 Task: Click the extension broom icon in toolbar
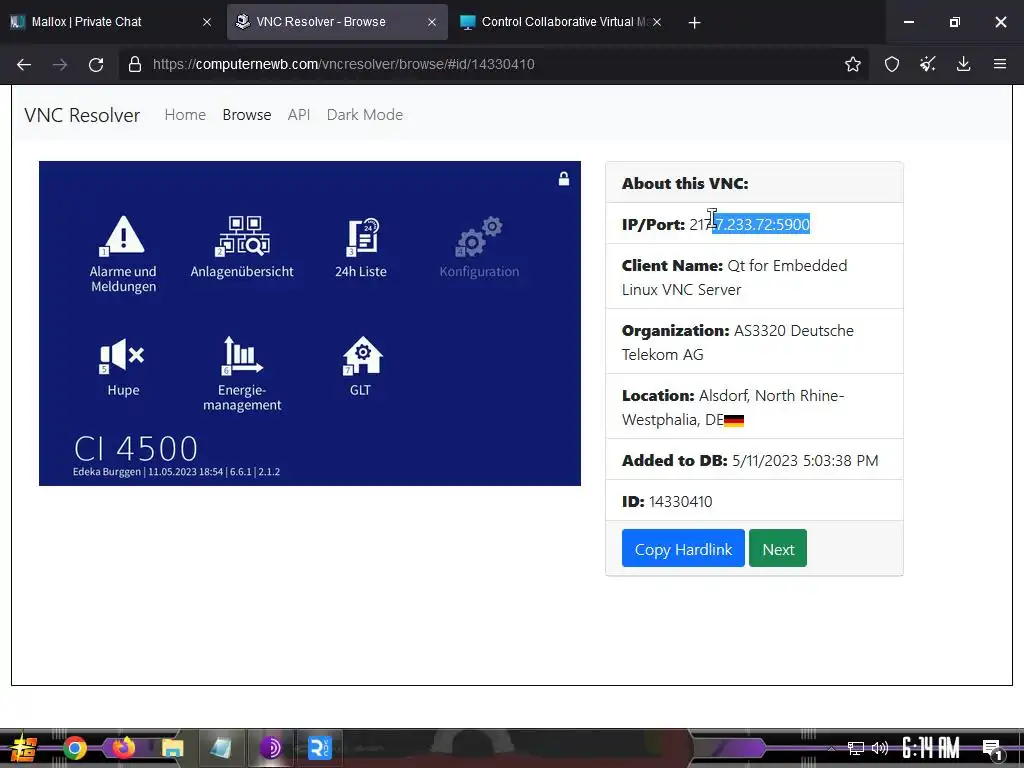[927, 64]
